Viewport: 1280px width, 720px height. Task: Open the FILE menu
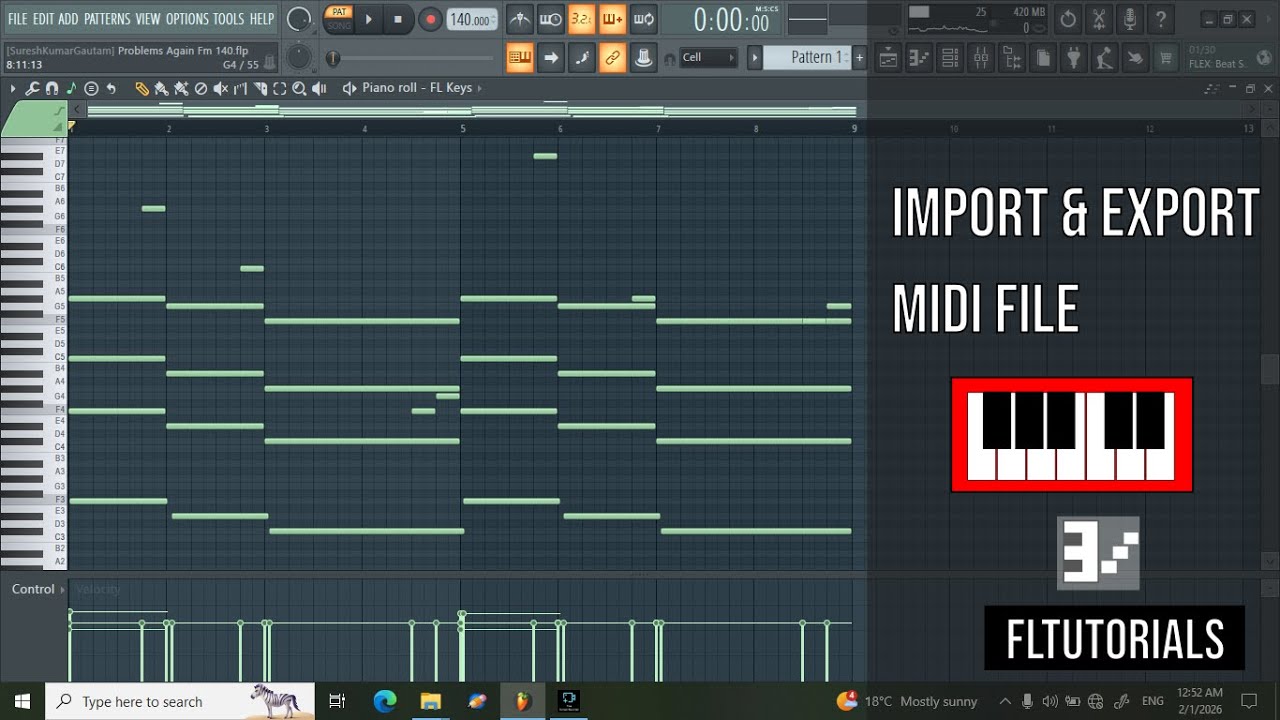17,19
